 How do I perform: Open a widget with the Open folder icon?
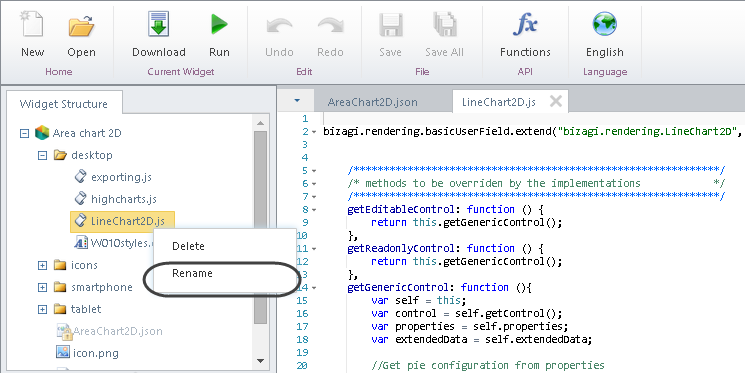point(81,26)
